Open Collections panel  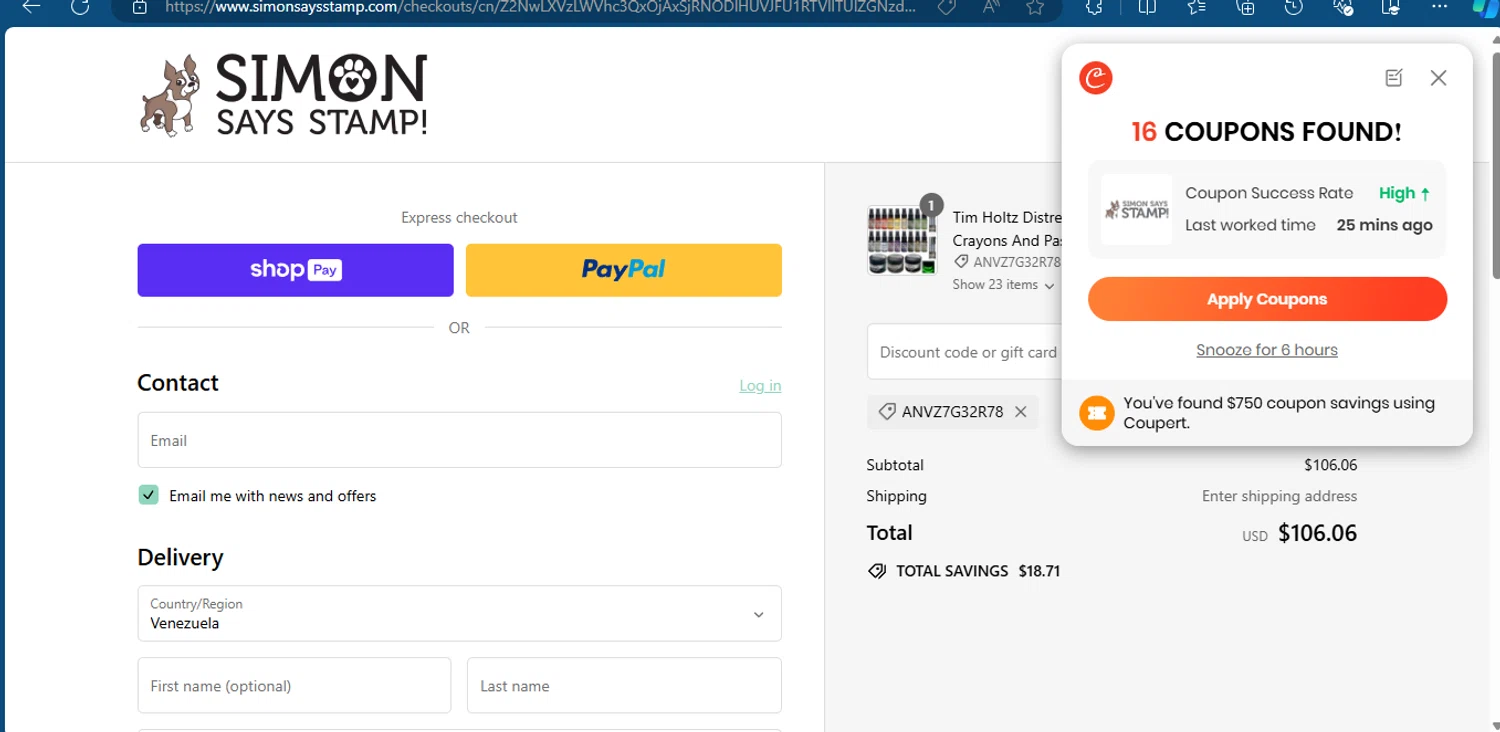[x=1245, y=7]
